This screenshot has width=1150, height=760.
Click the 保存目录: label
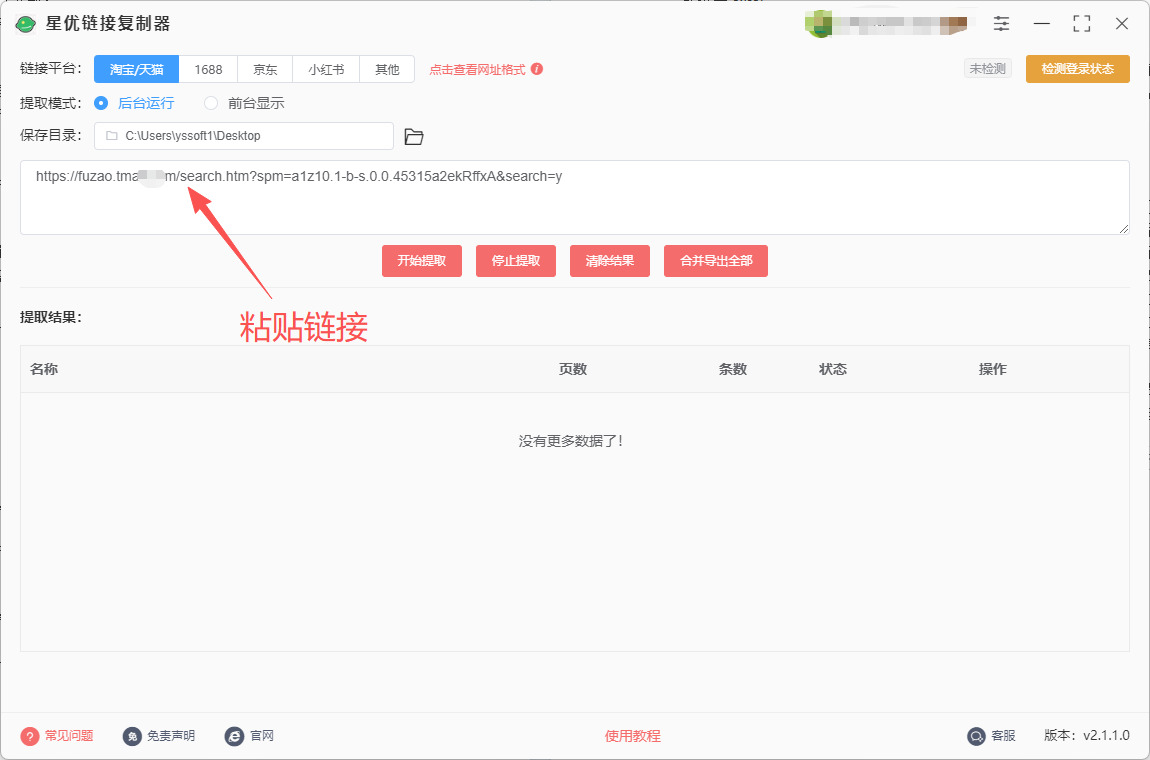click(x=51, y=136)
